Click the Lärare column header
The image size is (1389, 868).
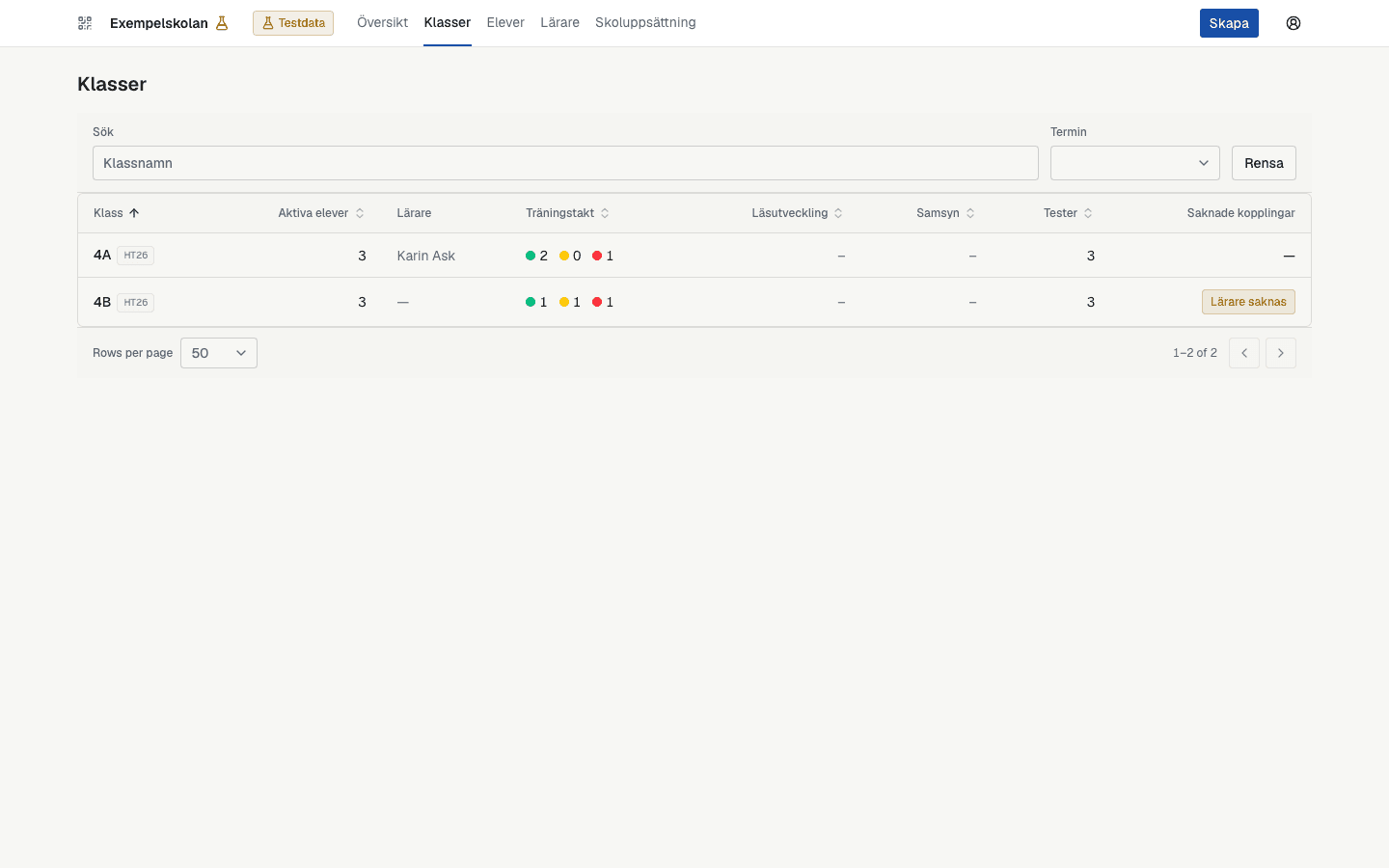tap(414, 213)
